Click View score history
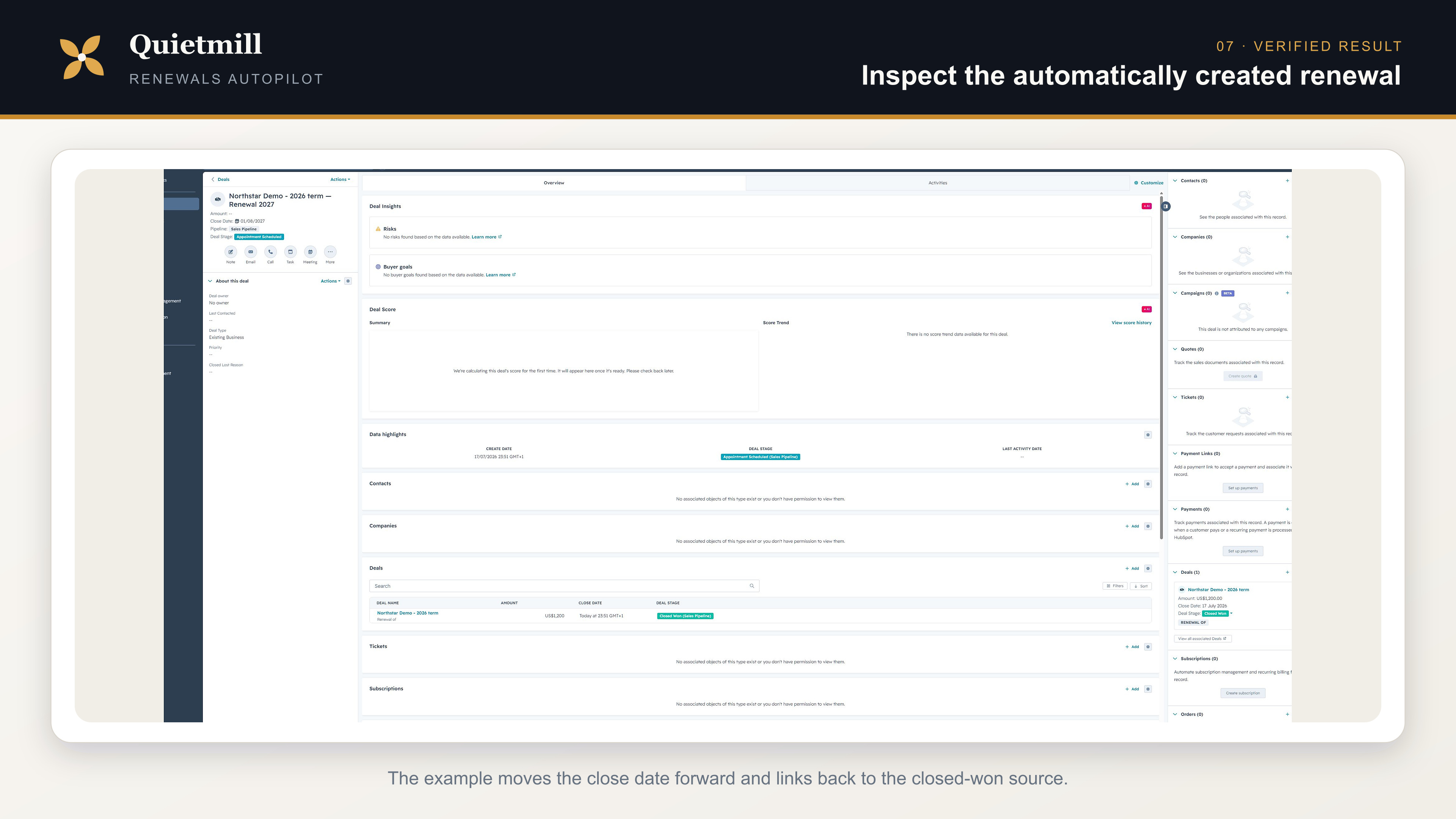Viewport: 1456px width, 819px height. (1131, 323)
